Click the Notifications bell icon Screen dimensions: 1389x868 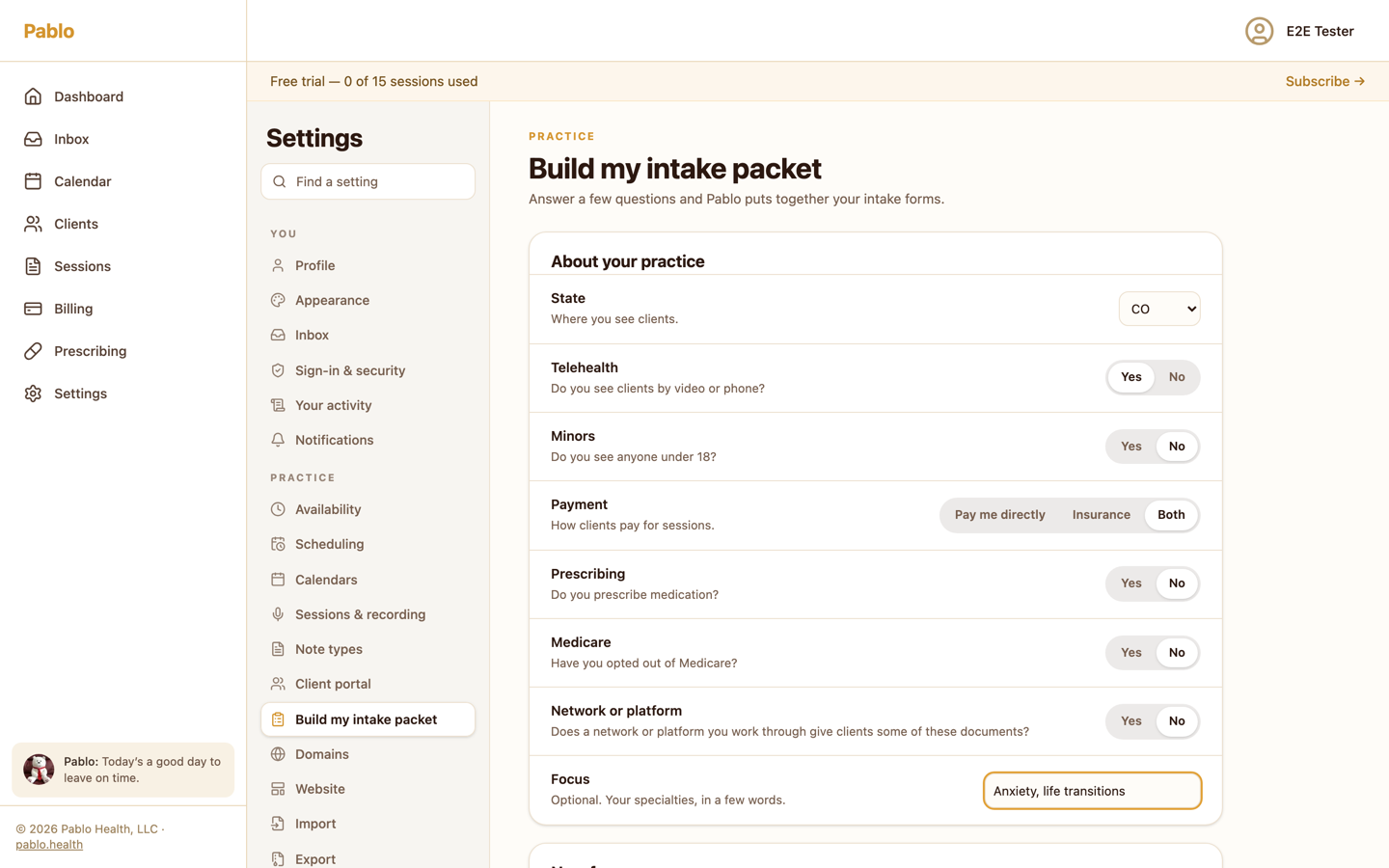click(x=278, y=440)
